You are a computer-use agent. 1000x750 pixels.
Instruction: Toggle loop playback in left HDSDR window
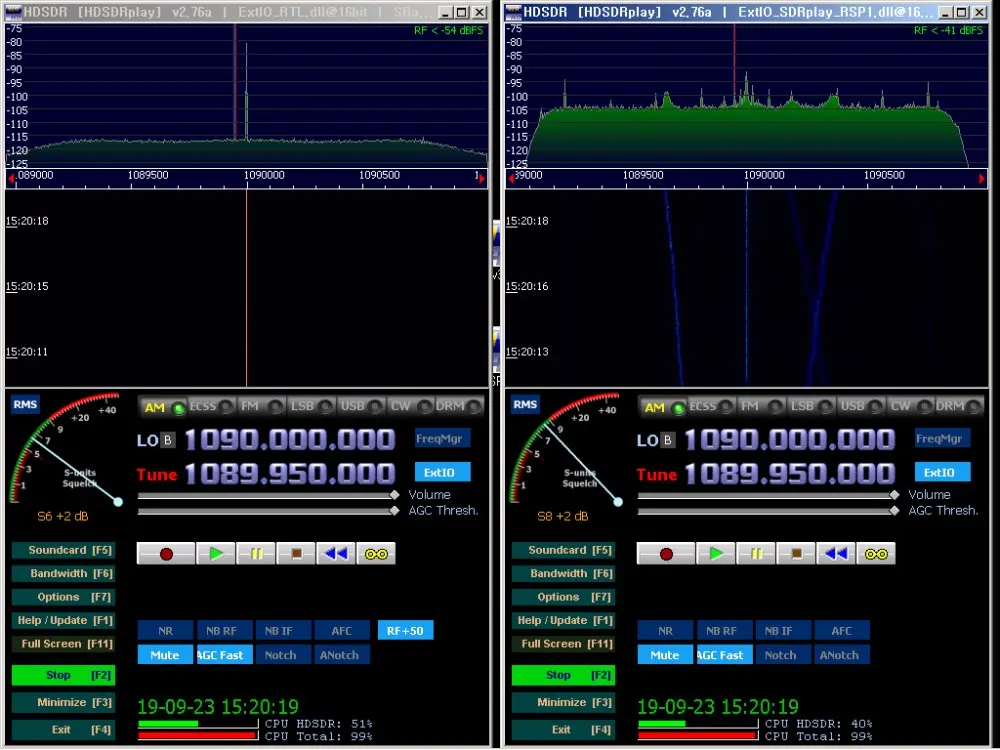tap(376, 554)
